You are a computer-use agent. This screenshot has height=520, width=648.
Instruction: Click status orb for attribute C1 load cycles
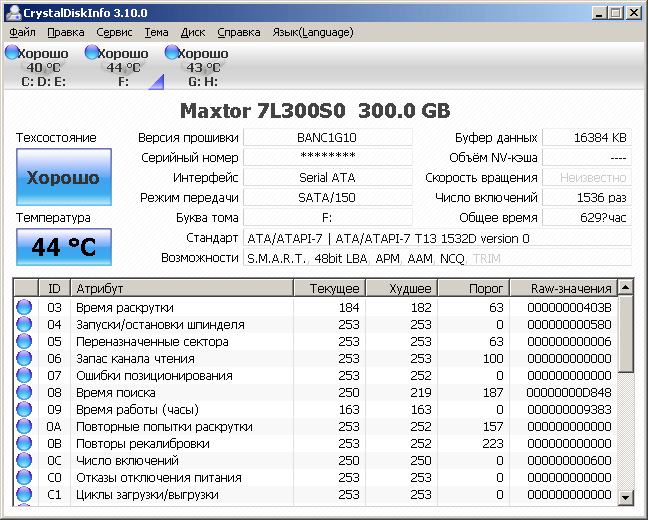(25, 494)
